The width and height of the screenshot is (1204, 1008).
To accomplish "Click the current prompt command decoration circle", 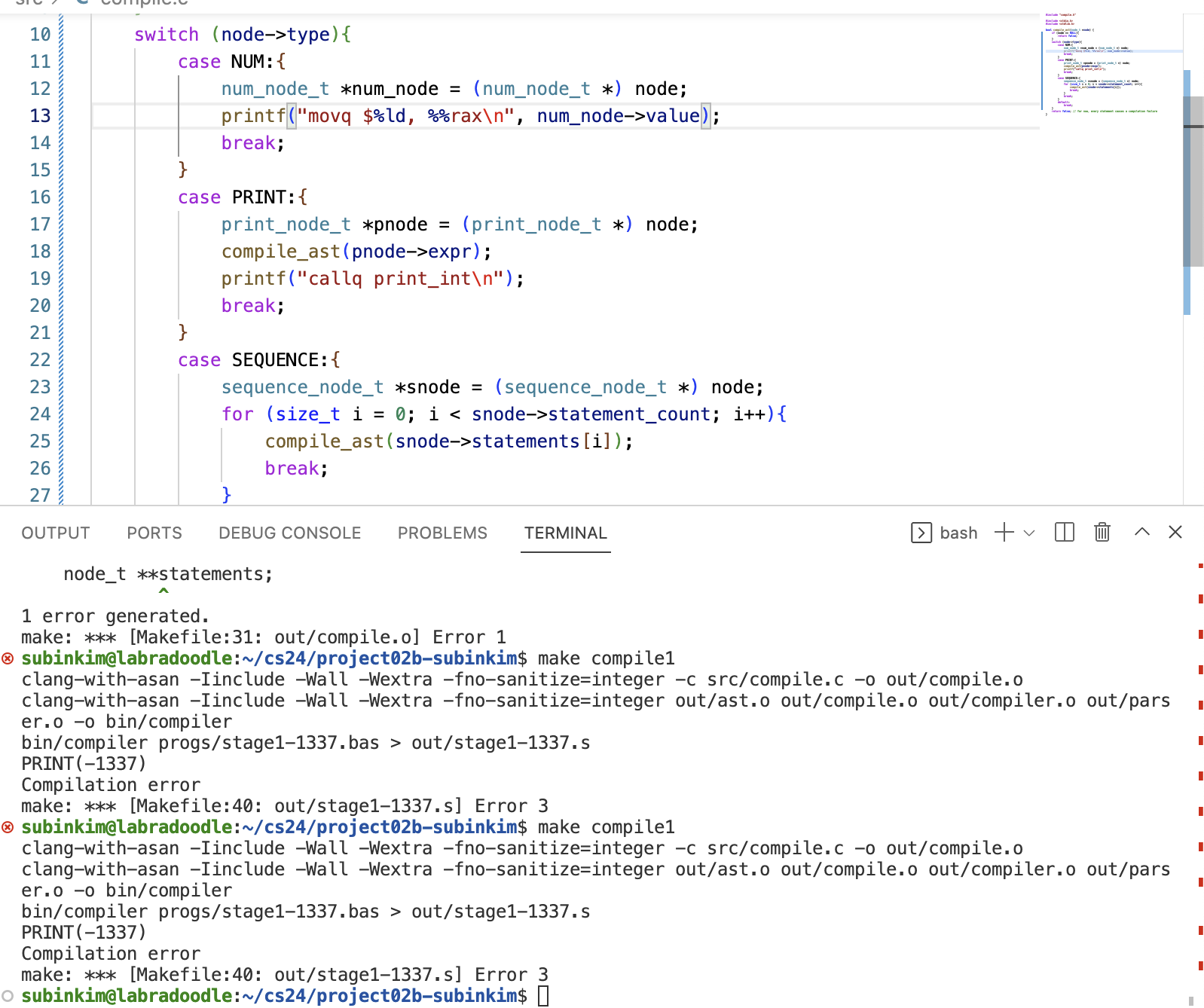I will point(8,996).
